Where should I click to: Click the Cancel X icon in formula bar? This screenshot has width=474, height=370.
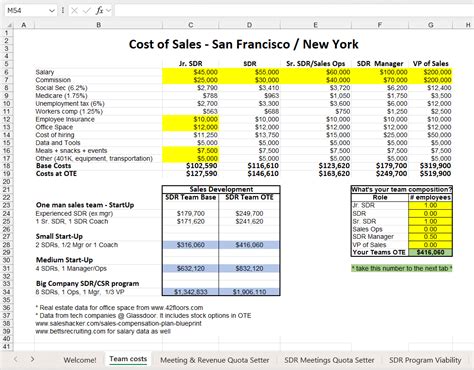tap(74, 11)
